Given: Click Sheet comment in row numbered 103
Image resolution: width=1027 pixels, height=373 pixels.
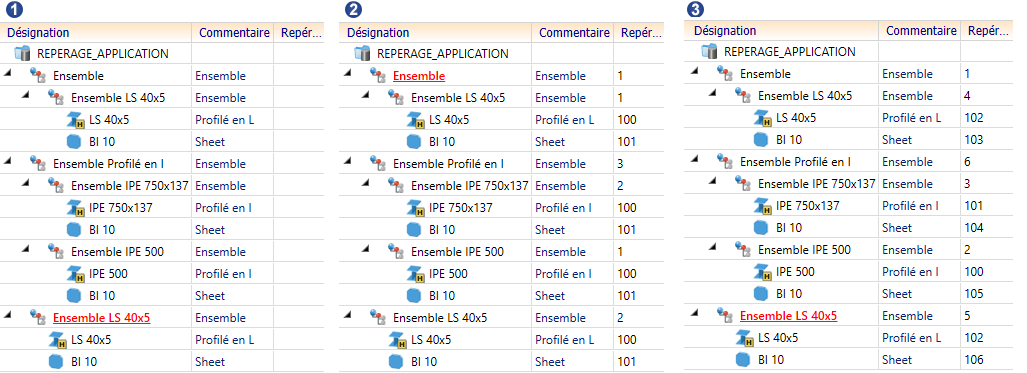Looking at the screenshot, I should pos(897,140).
